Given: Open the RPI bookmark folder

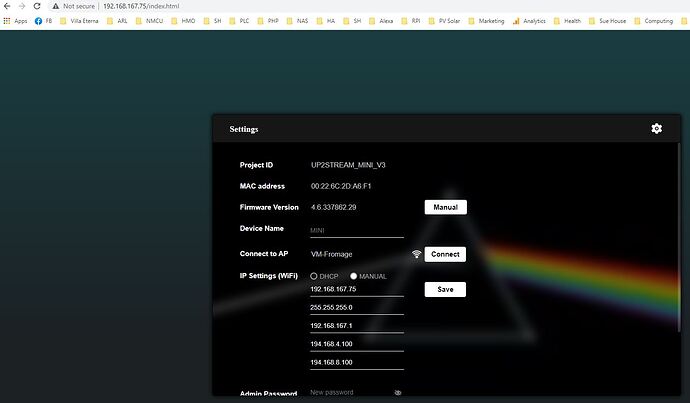Looking at the screenshot, I should (x=411, y=21).
